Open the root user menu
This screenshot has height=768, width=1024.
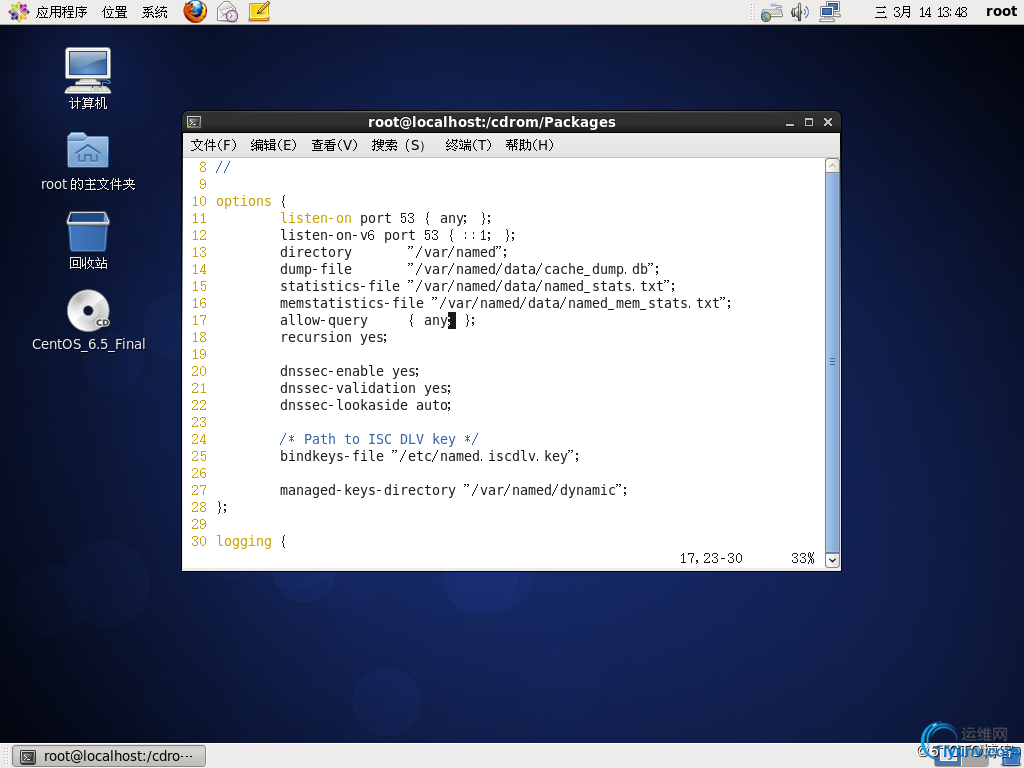[1001, 11]
